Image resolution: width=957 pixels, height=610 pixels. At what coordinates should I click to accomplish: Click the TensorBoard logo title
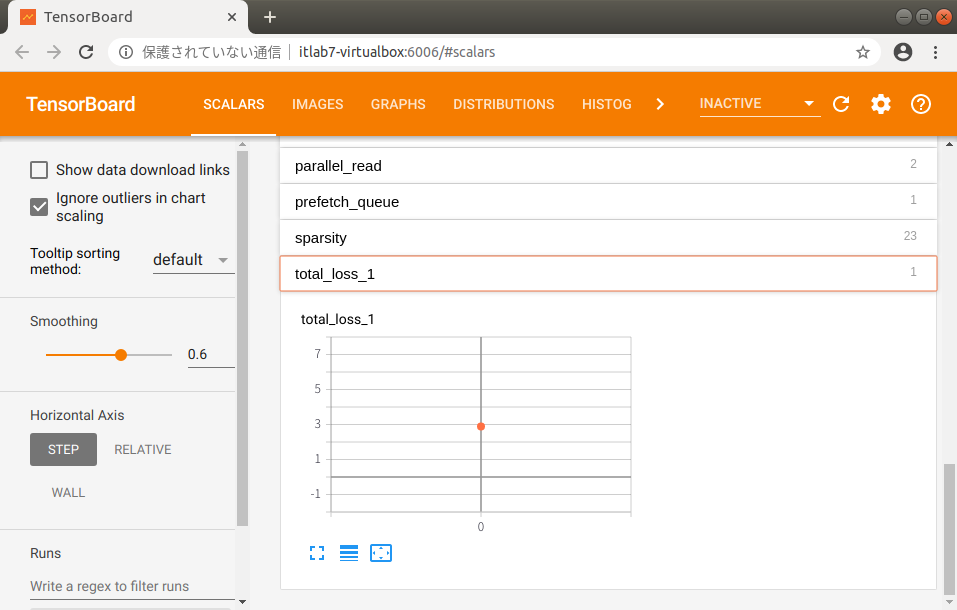(x=81, y=104)
